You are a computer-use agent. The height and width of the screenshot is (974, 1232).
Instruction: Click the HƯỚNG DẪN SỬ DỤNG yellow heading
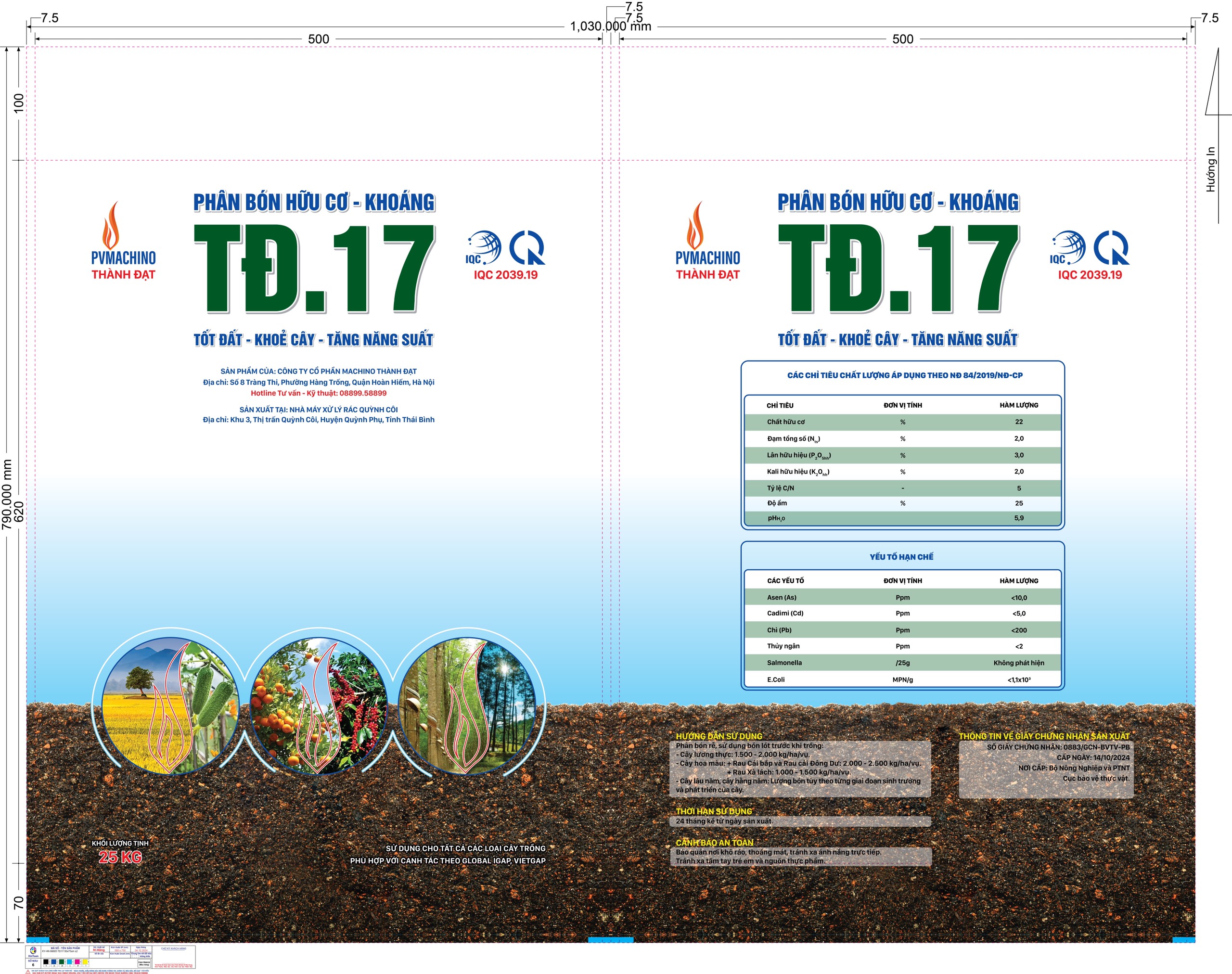click(x=719, y=736)
